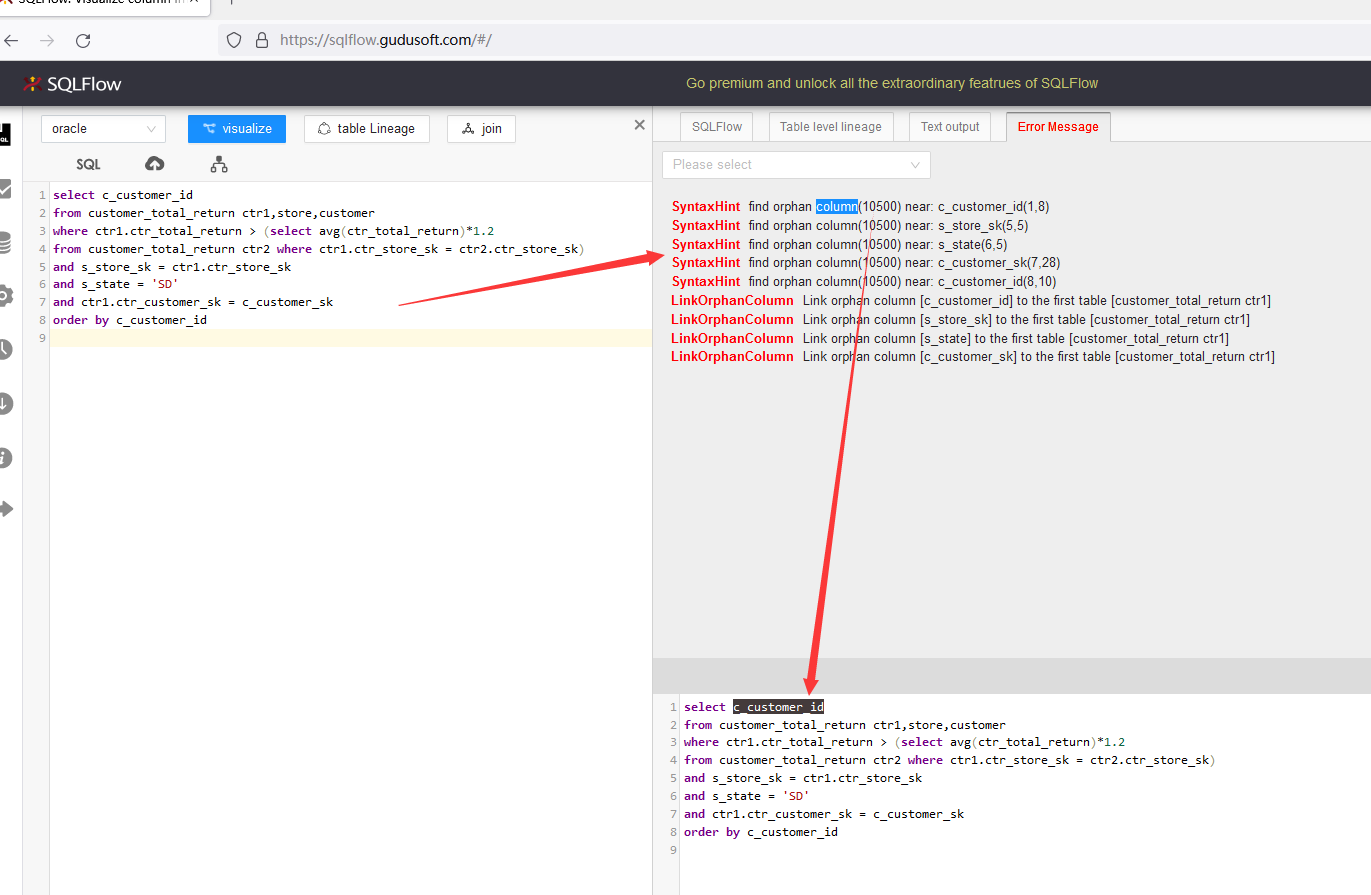Open the Please select dropdown
Viewport: 1371px width, 895px height.
[x=795, y=164]
